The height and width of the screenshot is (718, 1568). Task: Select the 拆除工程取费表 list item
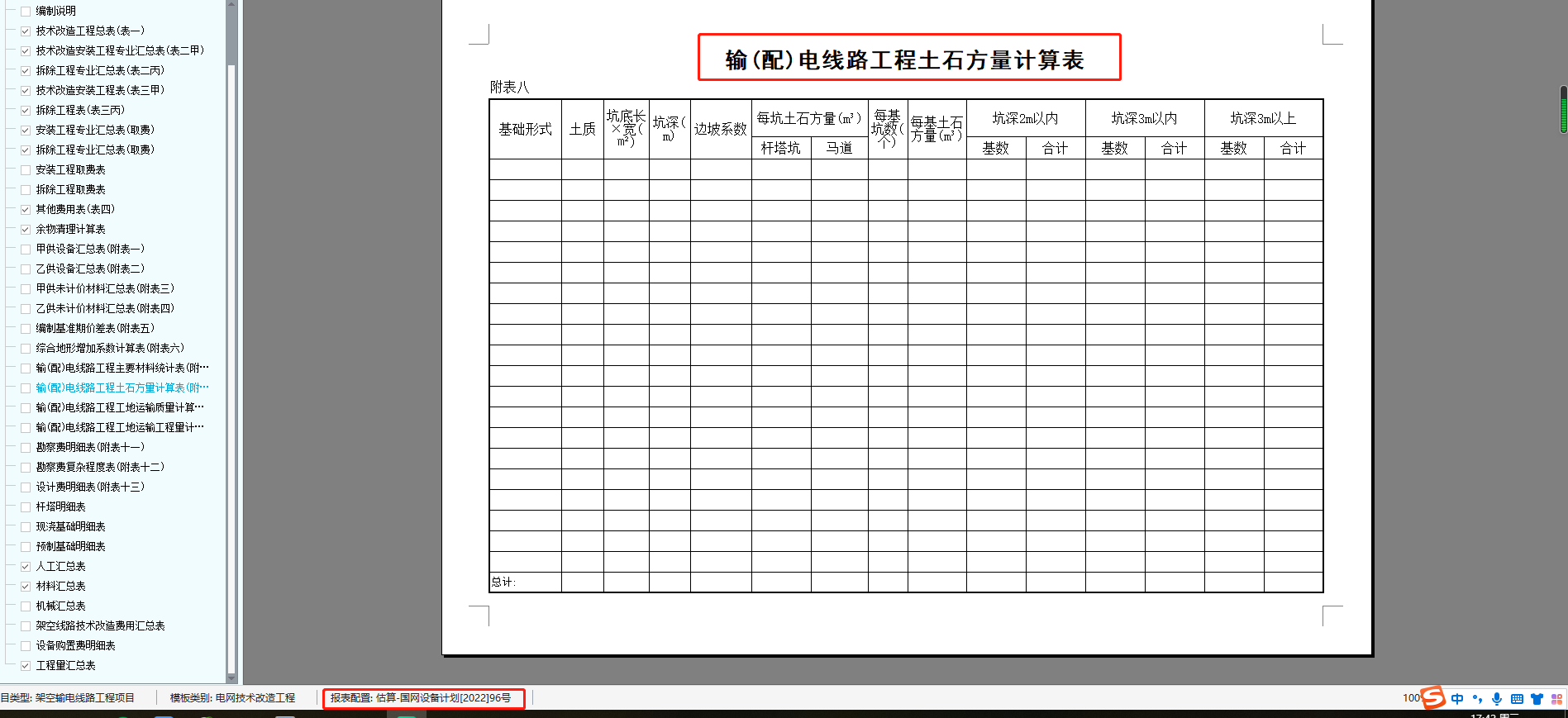coord(70,189)
